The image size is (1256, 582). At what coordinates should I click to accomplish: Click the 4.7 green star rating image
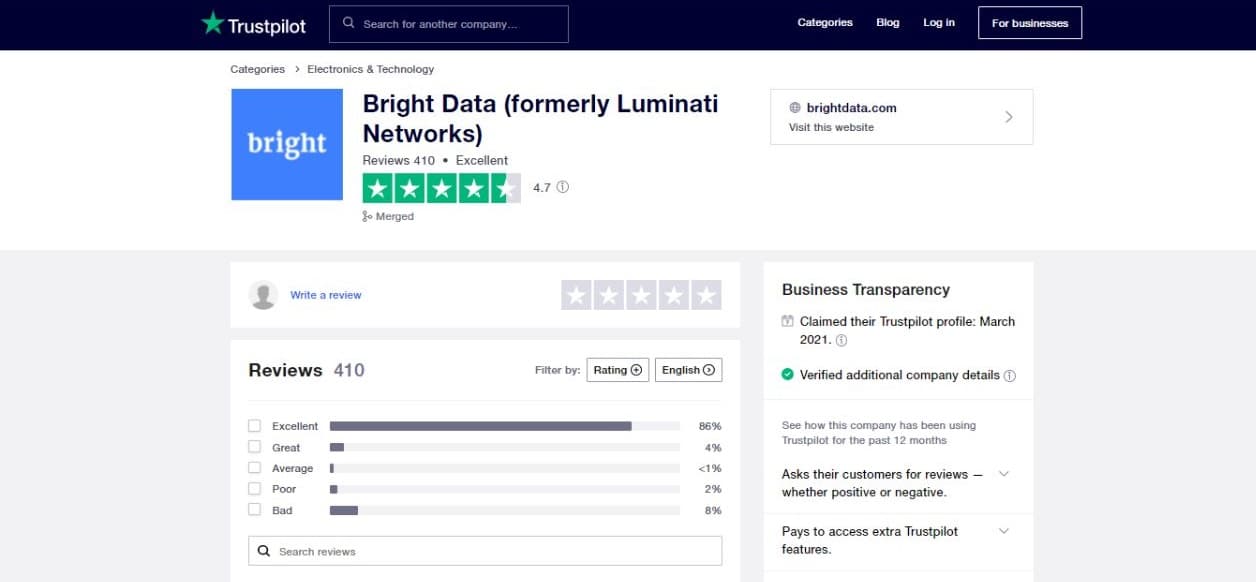[x=441, y=188]
